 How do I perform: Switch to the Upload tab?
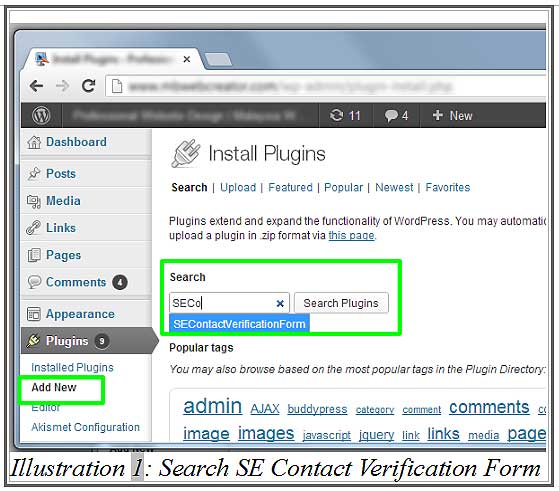tap(238, 187)
